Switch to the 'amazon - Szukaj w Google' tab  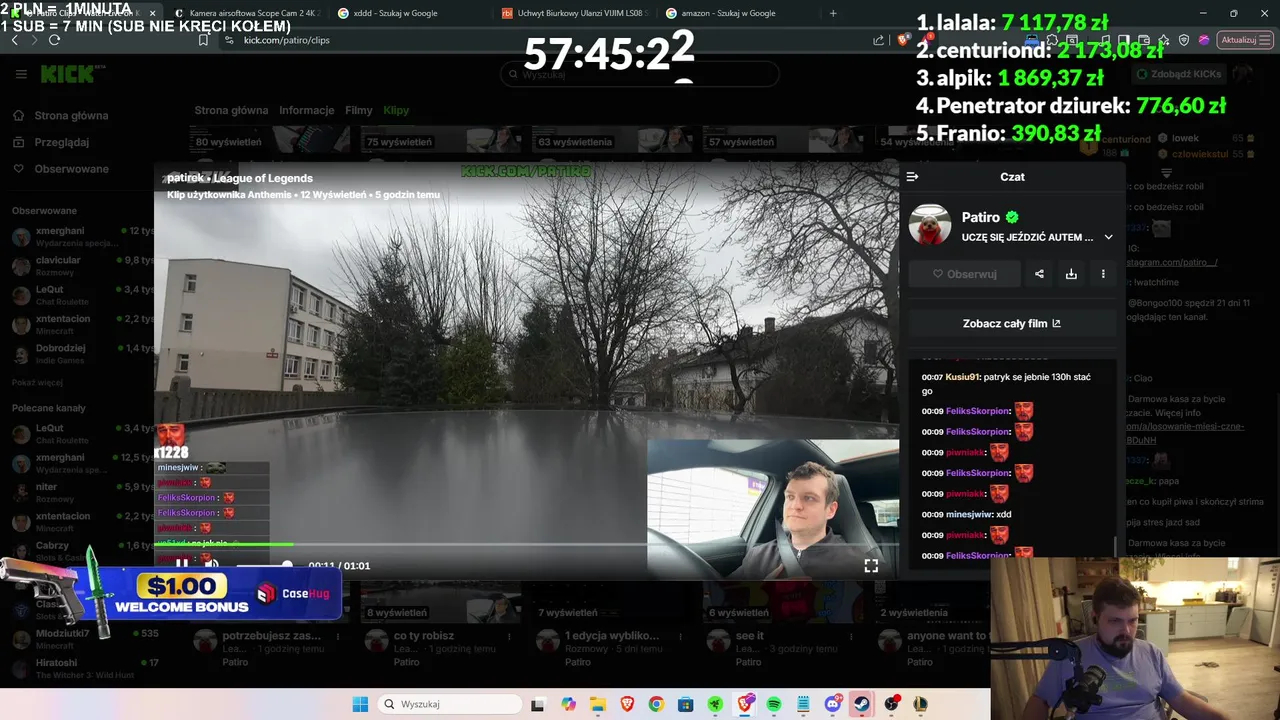[x=733, y=13]
